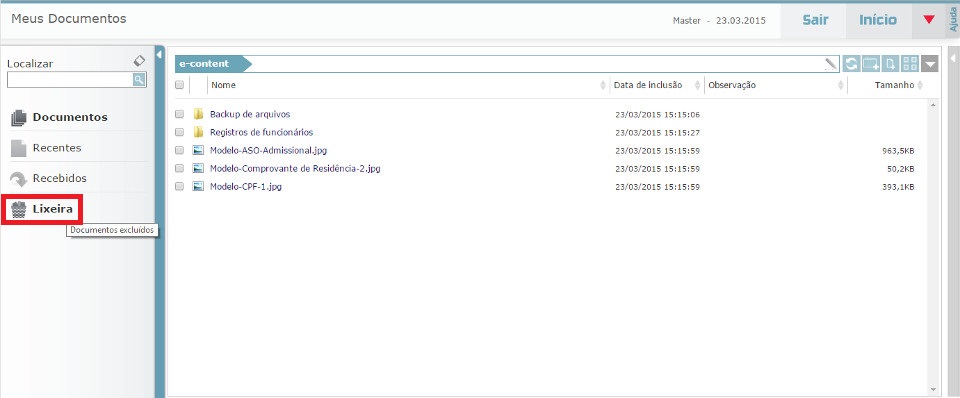The height and width of the screenshot is (398, 960).
Task: Open Recebidos in the sidebar
Action: coord(59,178)
